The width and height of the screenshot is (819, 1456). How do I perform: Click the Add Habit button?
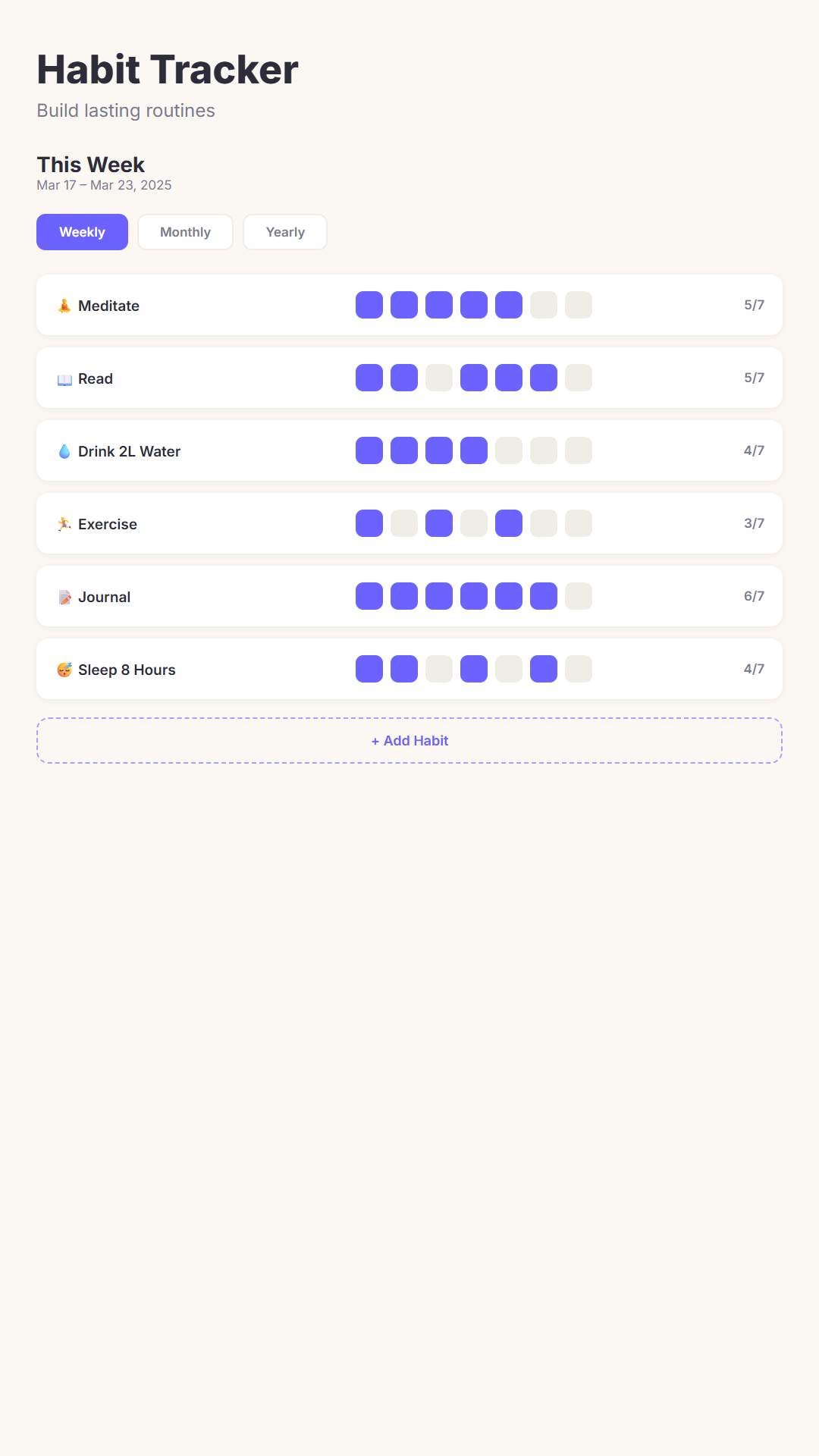click(x=409, y=741)
